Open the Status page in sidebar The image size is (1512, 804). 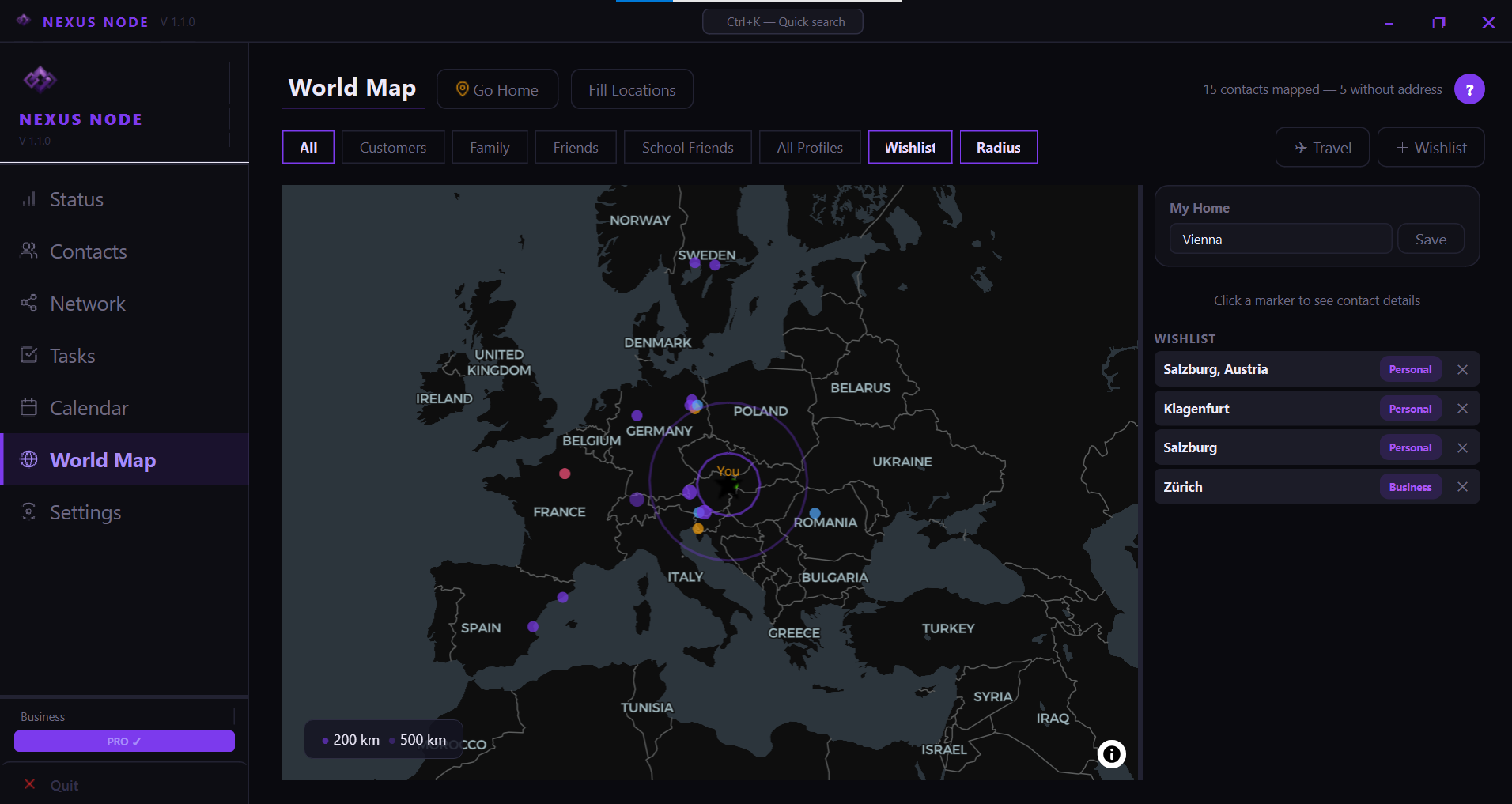point(124,199)
